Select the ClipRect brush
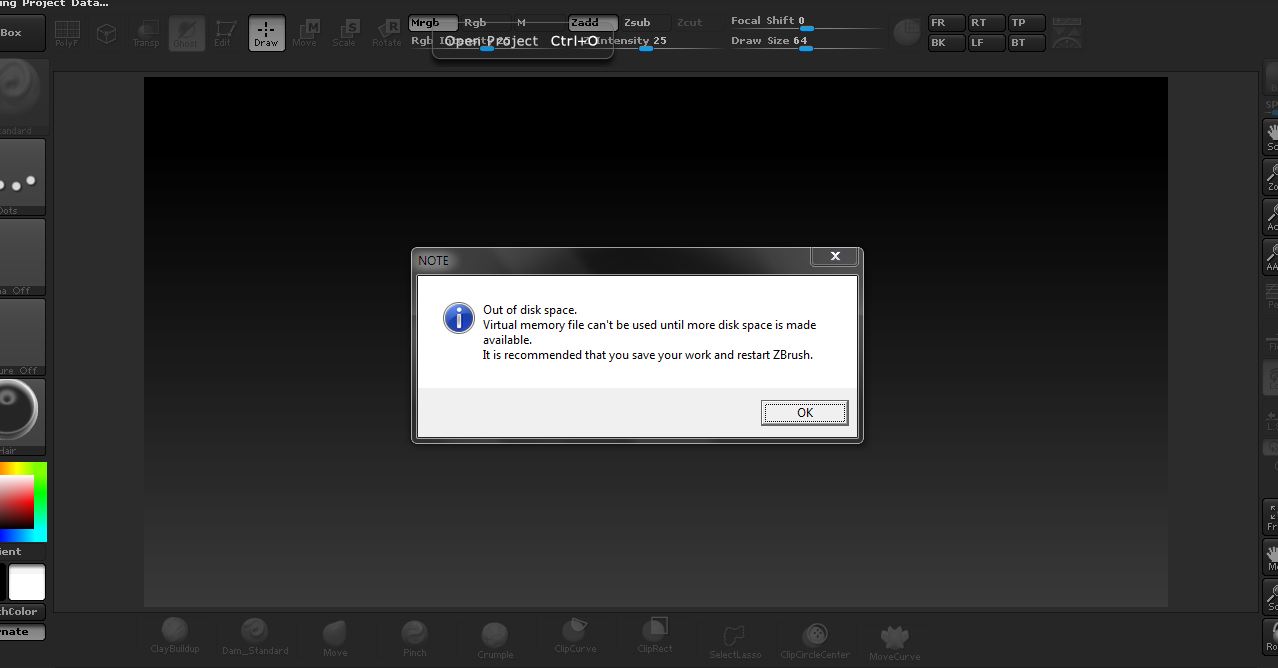 pyautogui.click(x=655, y=635)
